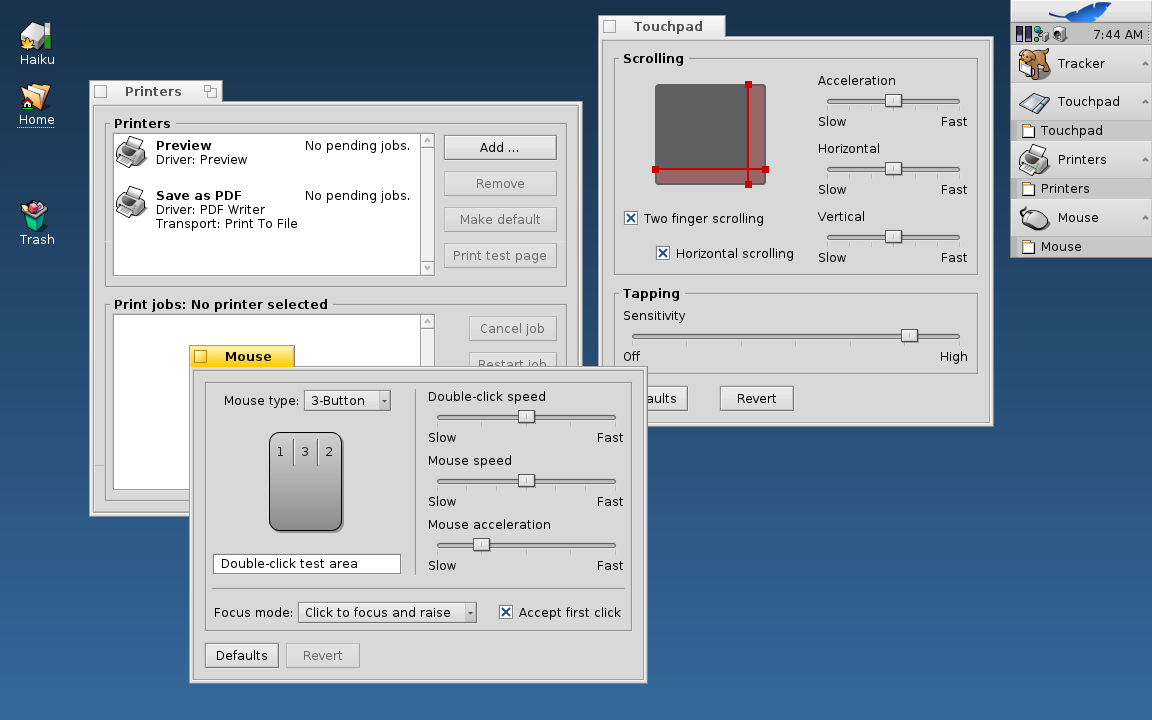Disable Two finger scrolling checkbox

631,218
